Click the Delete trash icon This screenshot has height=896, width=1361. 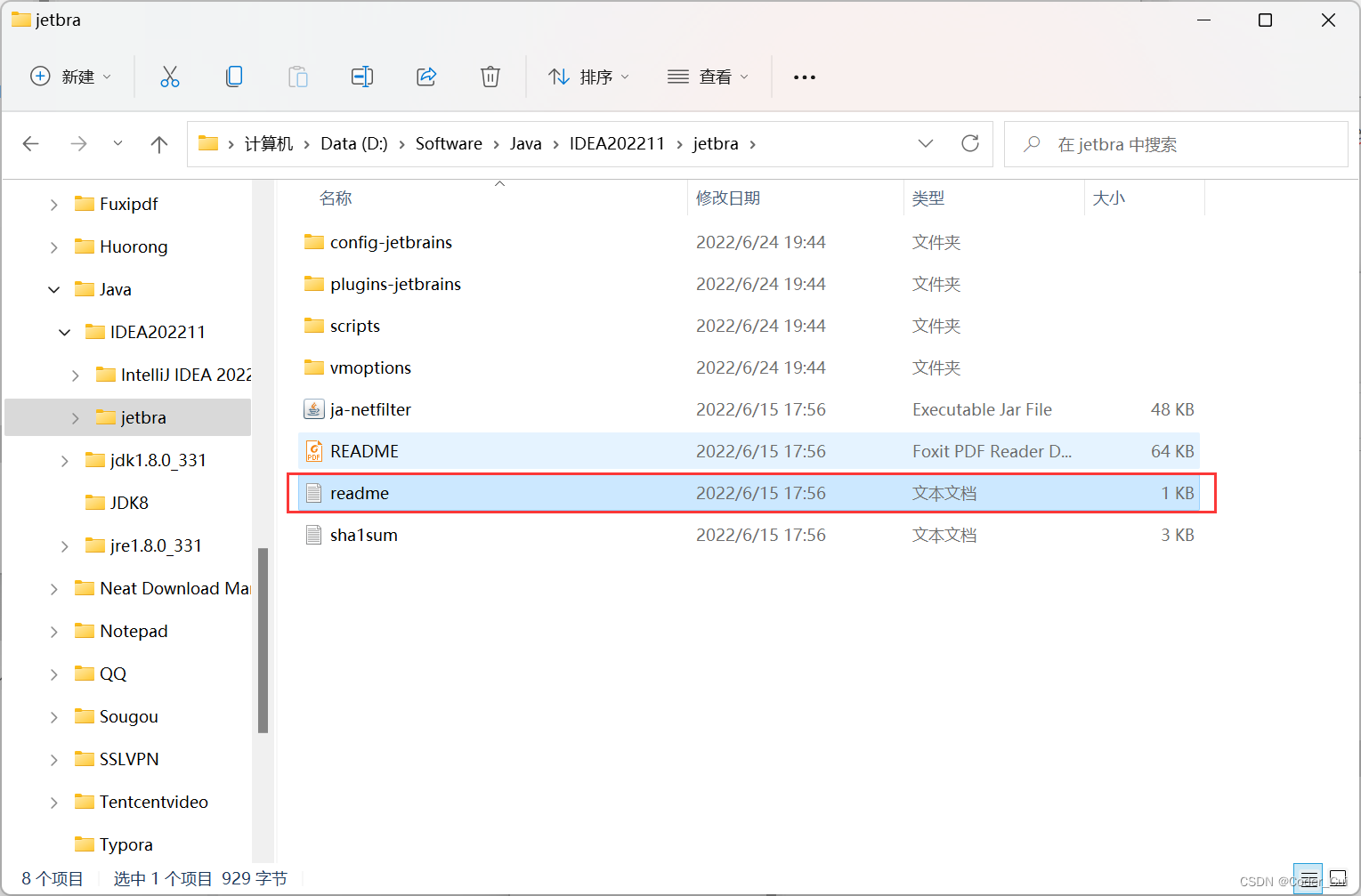490,77
